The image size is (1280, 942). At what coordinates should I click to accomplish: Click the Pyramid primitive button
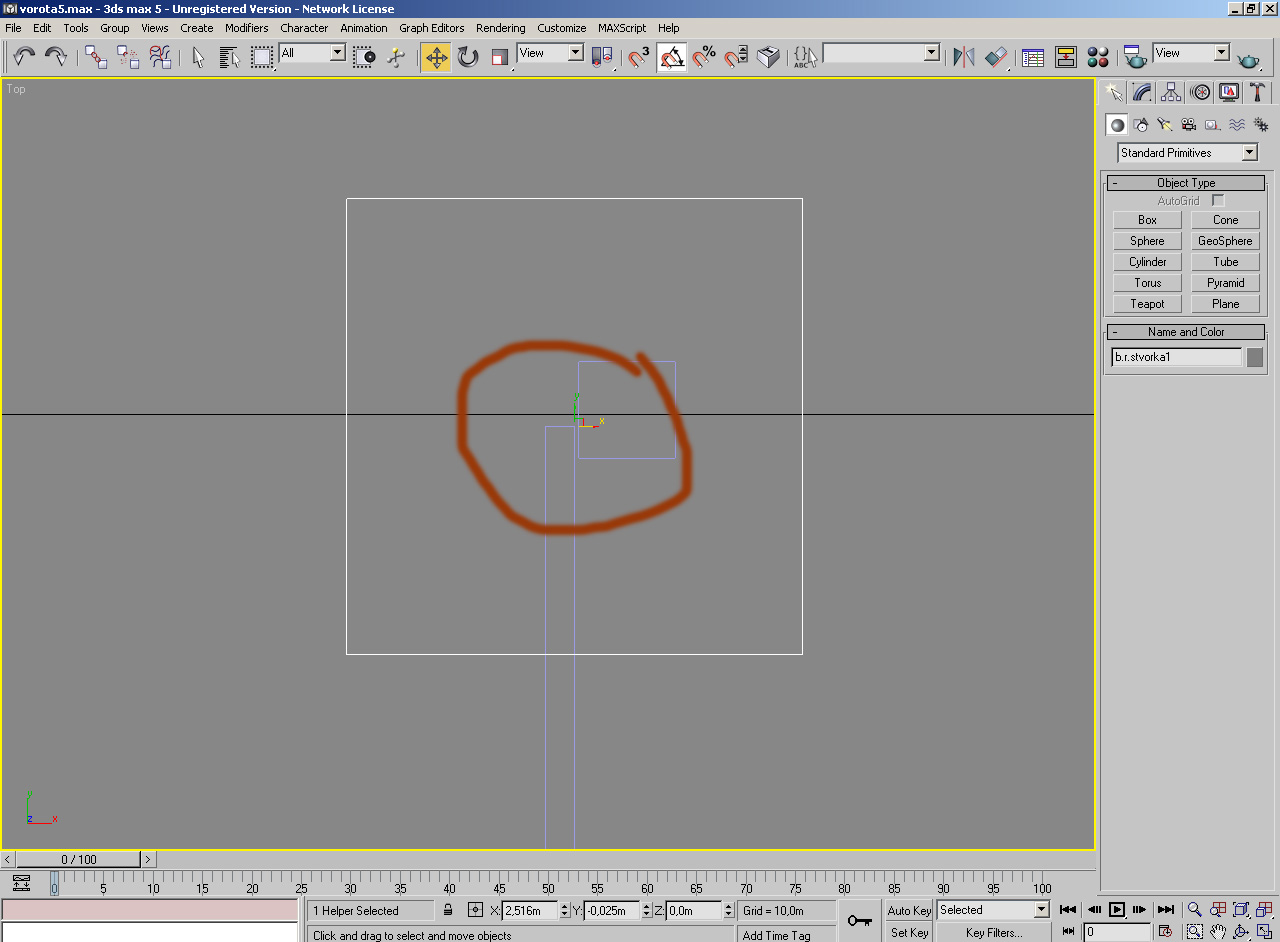(1225, 283)
